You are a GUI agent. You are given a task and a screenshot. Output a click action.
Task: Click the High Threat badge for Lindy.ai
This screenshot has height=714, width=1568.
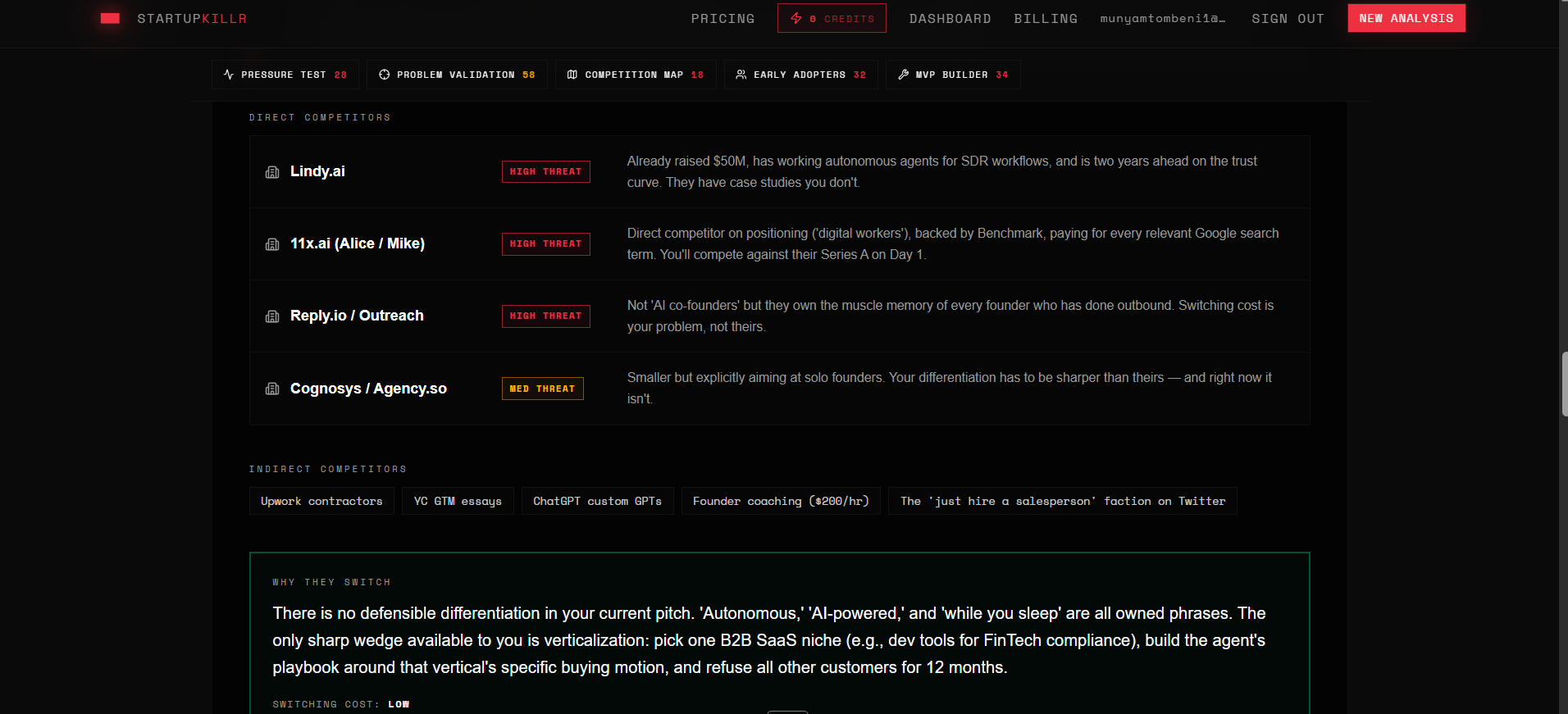click(545, 171)
